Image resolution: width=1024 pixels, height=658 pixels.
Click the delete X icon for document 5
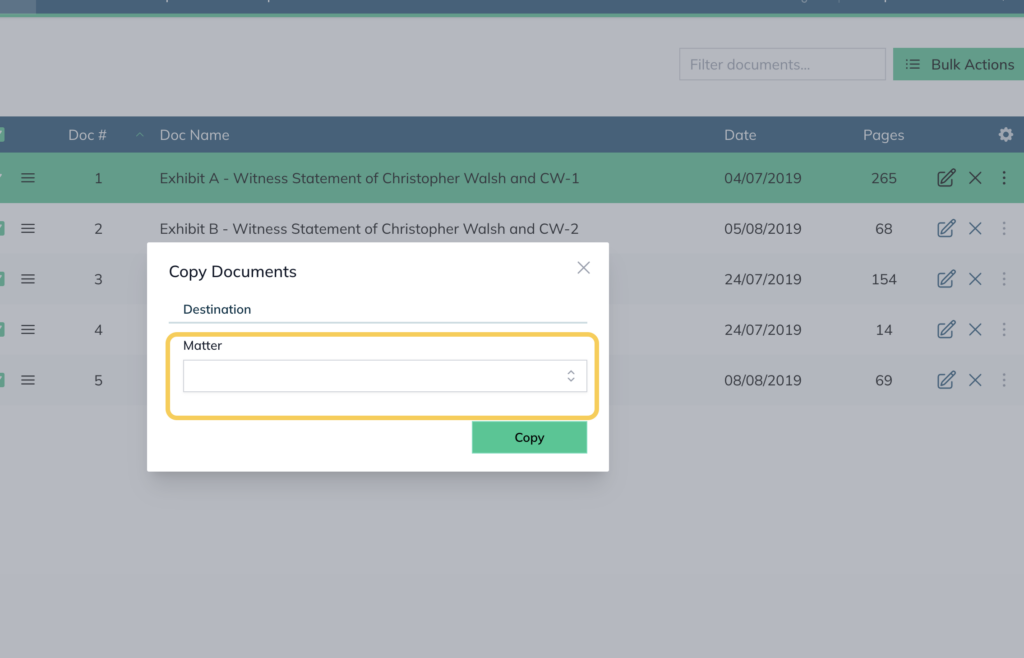pos(975,380)
